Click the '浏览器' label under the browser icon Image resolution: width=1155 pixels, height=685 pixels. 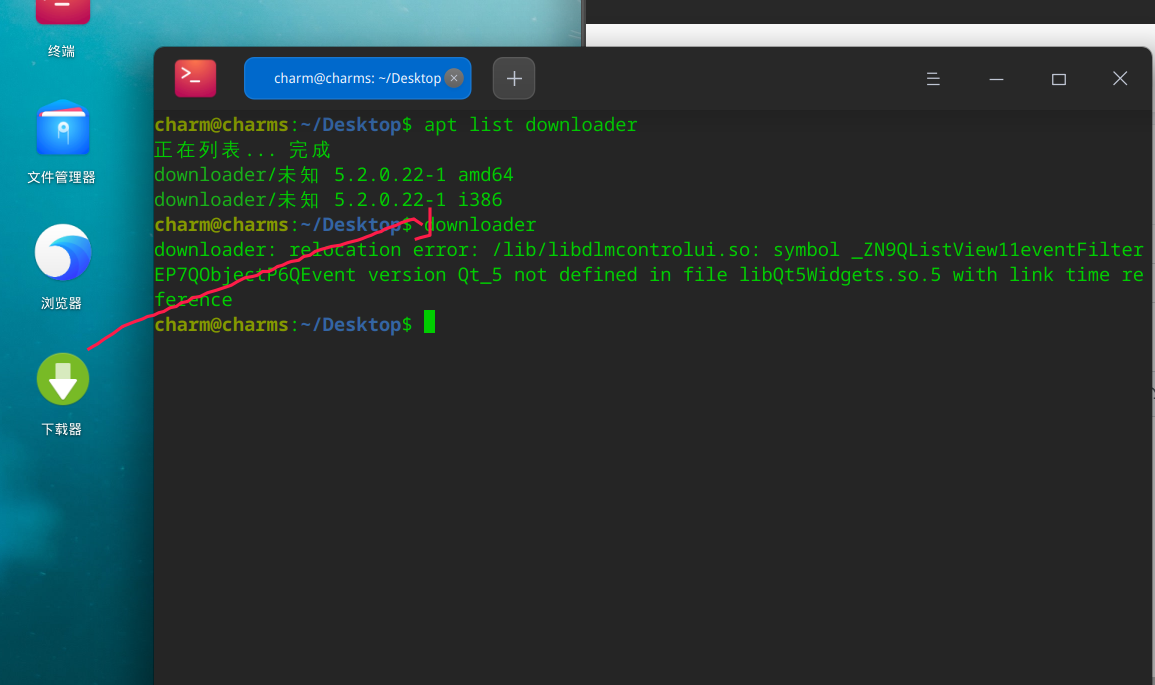point(62,303)
